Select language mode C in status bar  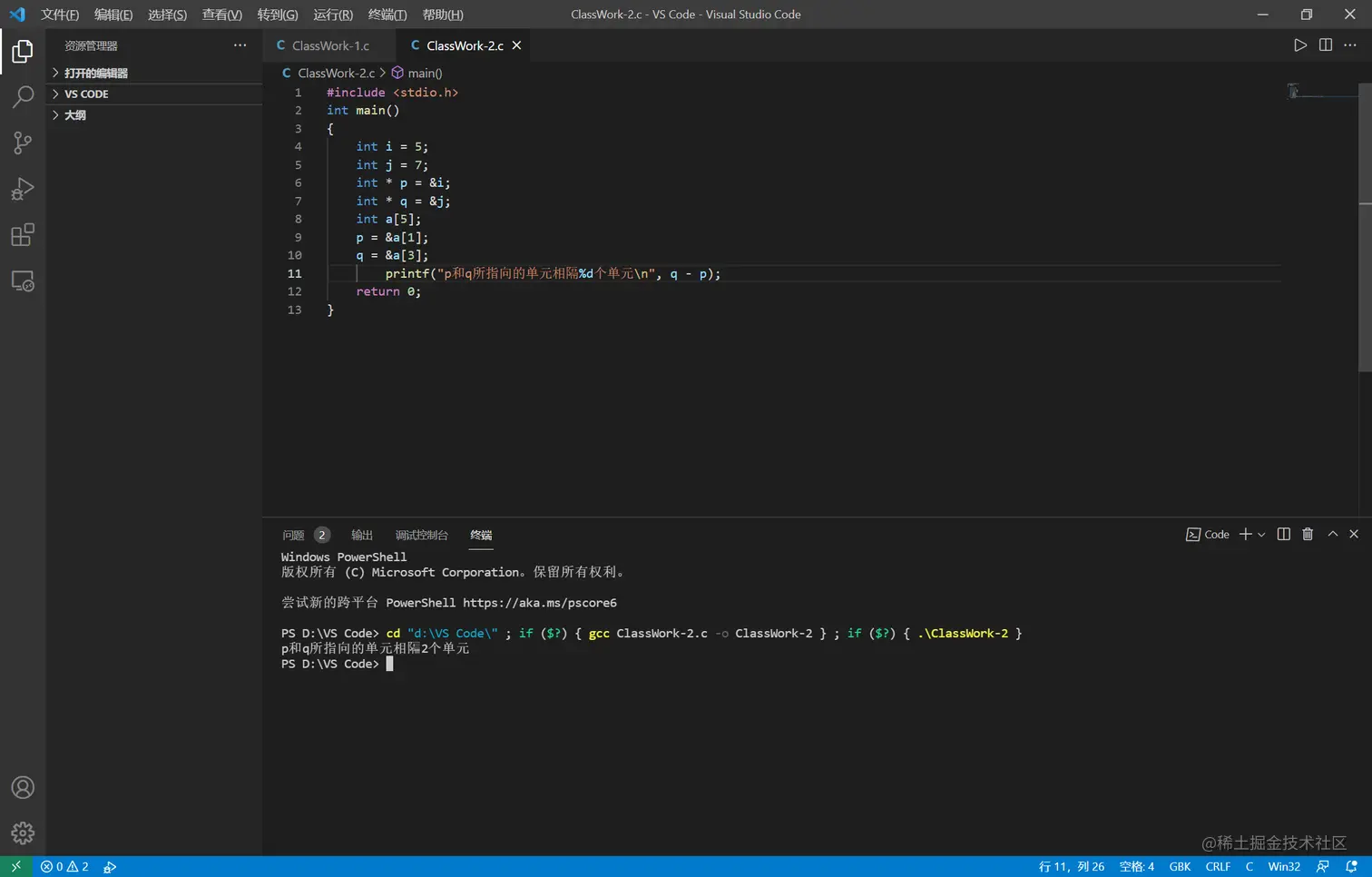pyautogui.click(x=1249, y=867)
